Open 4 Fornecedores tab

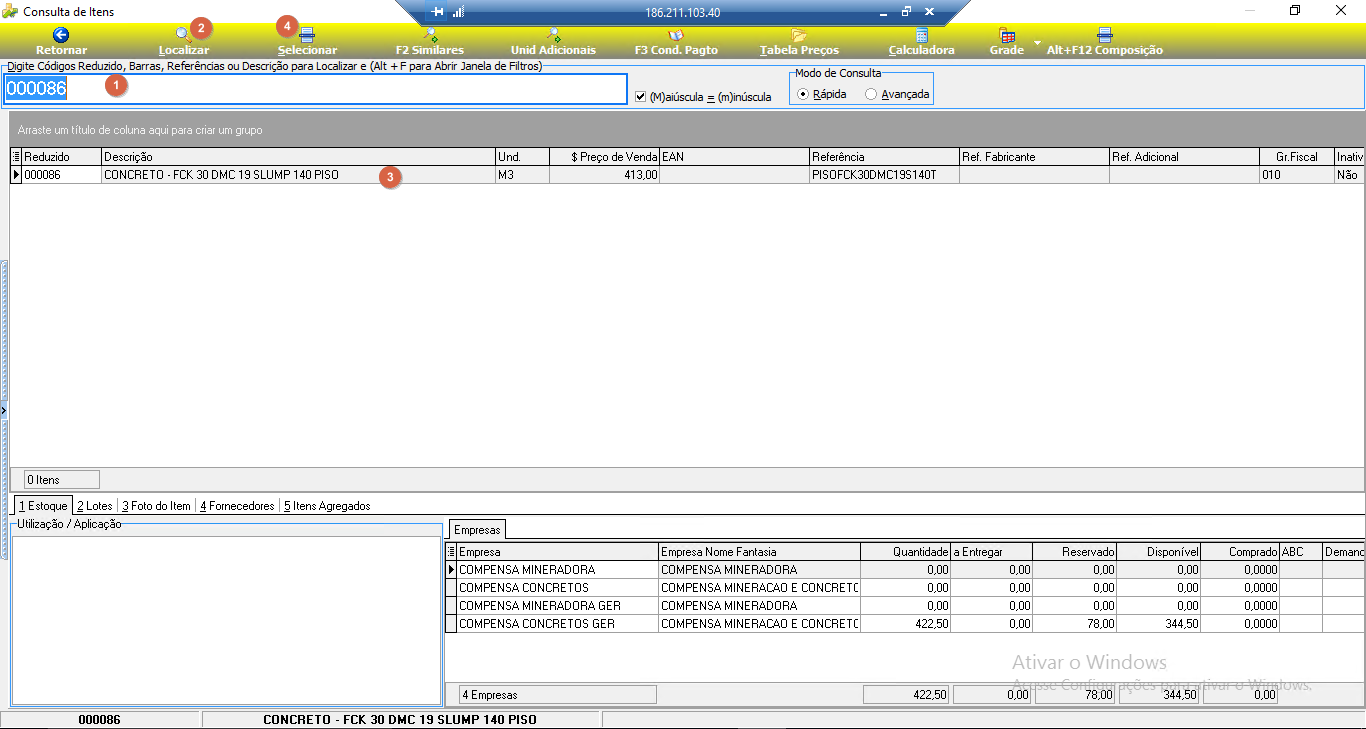[237, 506]
